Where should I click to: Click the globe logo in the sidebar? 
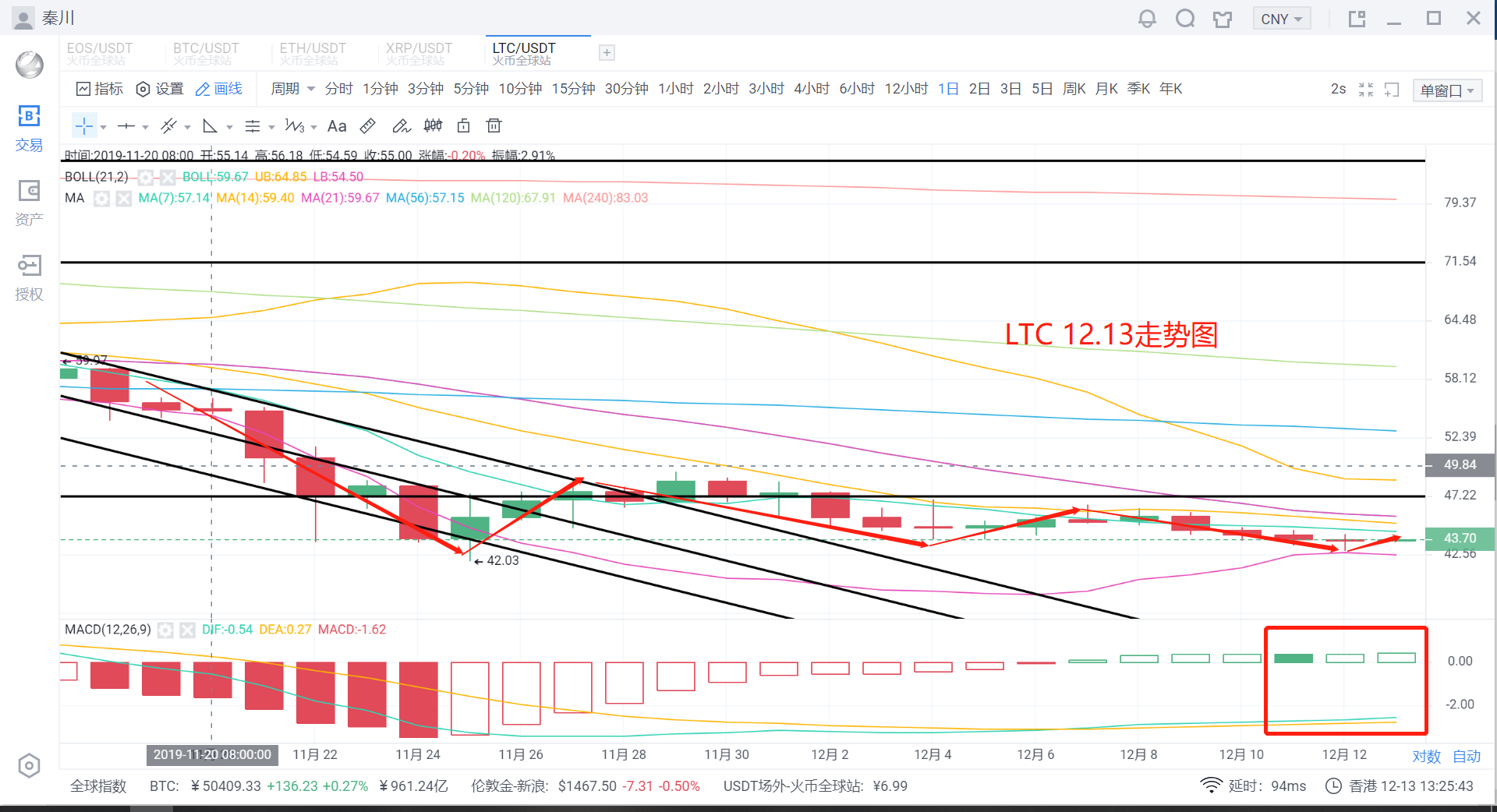point(30,65)
